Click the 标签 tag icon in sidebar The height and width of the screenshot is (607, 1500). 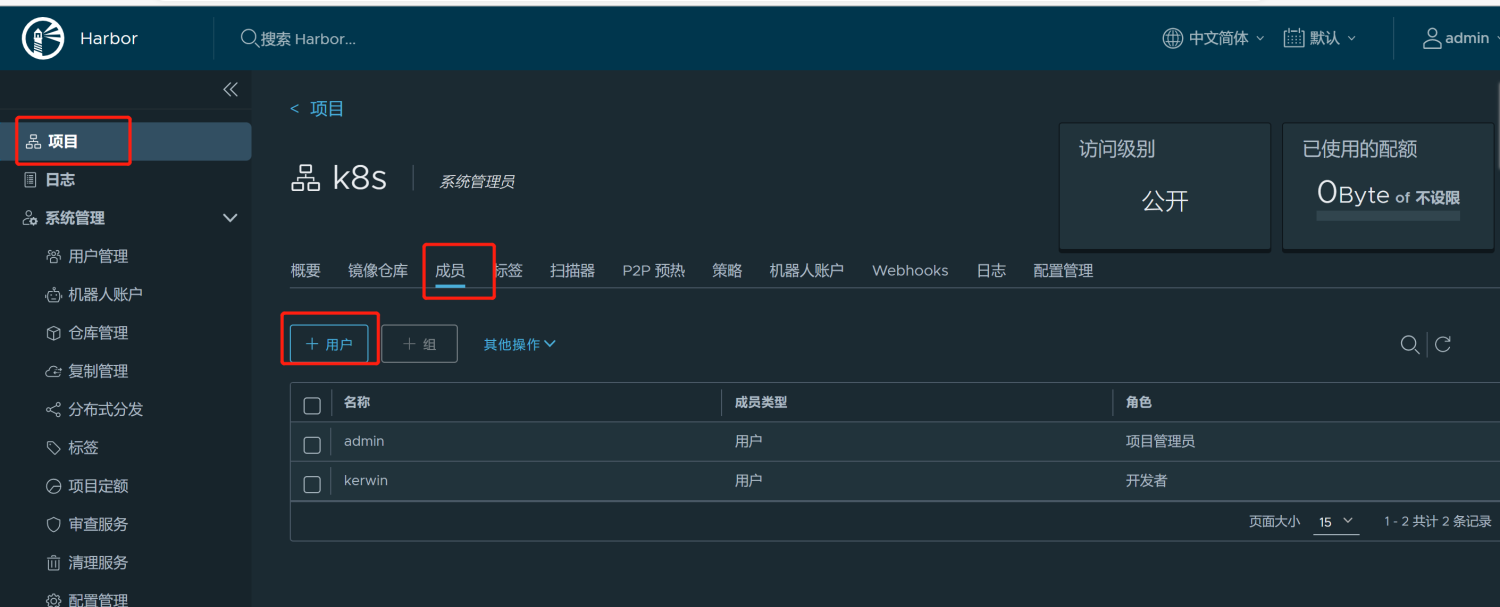pyautogui.click(x=54, y=448)
